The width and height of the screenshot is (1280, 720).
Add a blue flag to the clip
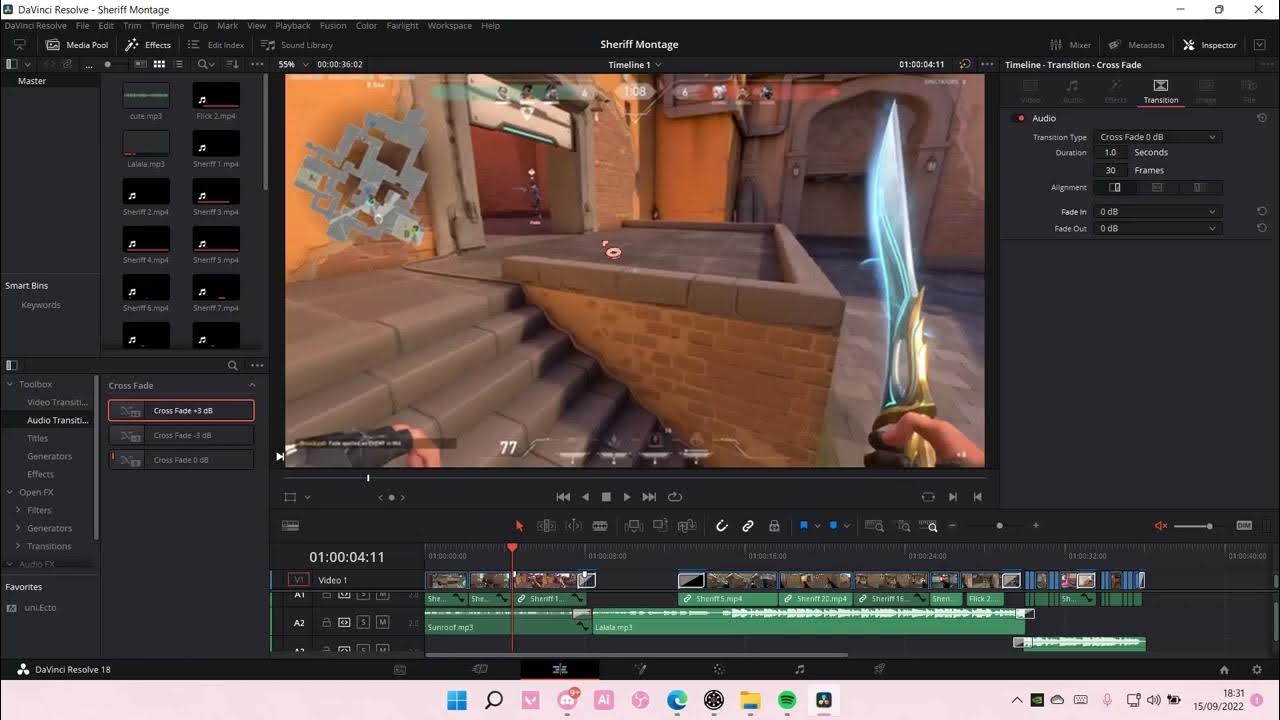click(x=803, y=526)
